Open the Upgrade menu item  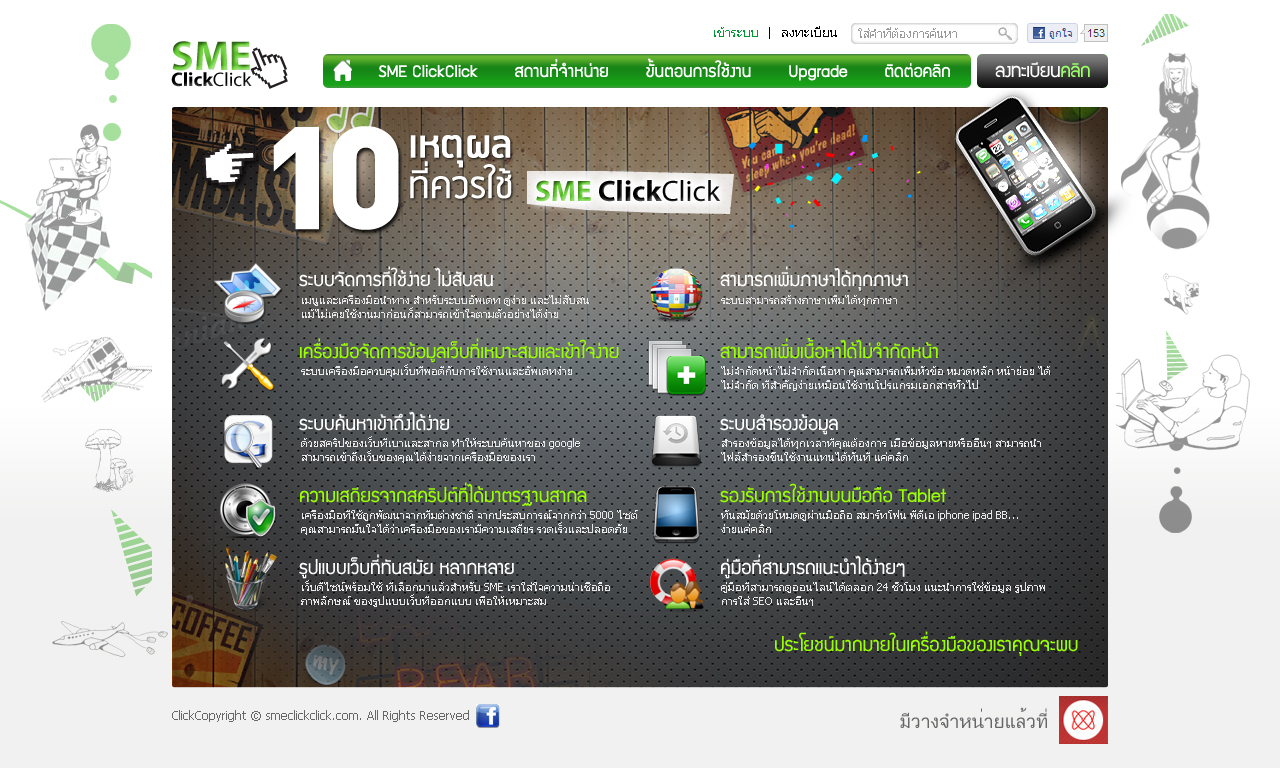click(817, 72)
